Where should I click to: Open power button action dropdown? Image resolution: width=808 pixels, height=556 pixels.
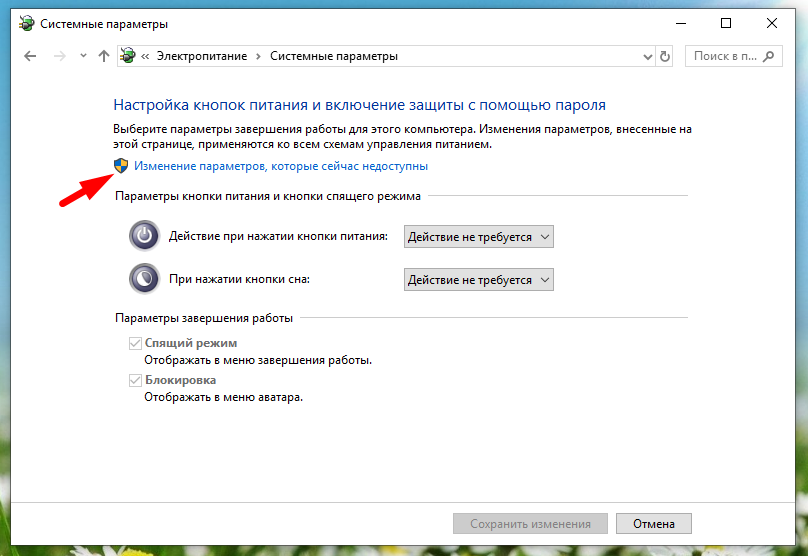pyautogui.click(x=479, y=237)
